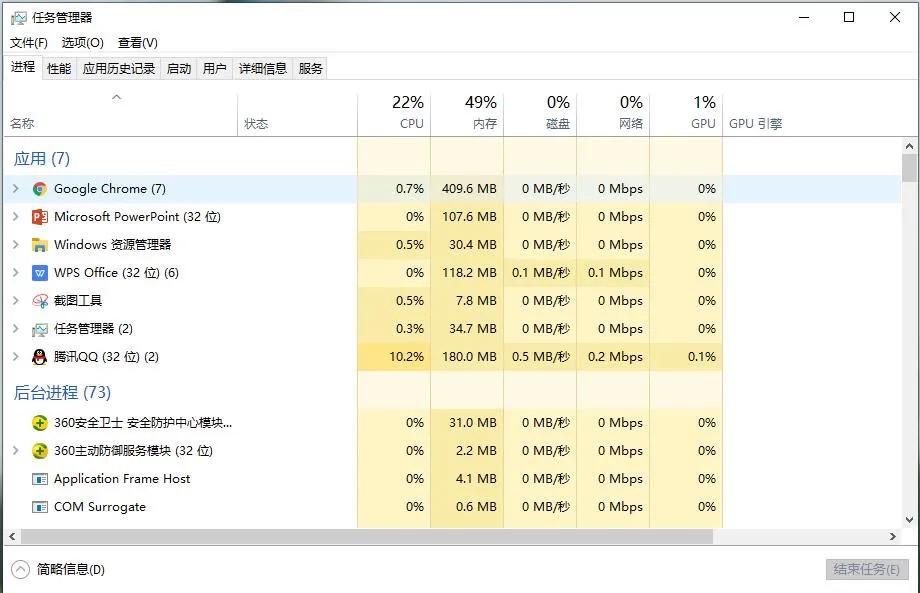Viewport: 920px width, 593px height.
Task: Expand the Google Chrome process group
Action: [15, 189]
